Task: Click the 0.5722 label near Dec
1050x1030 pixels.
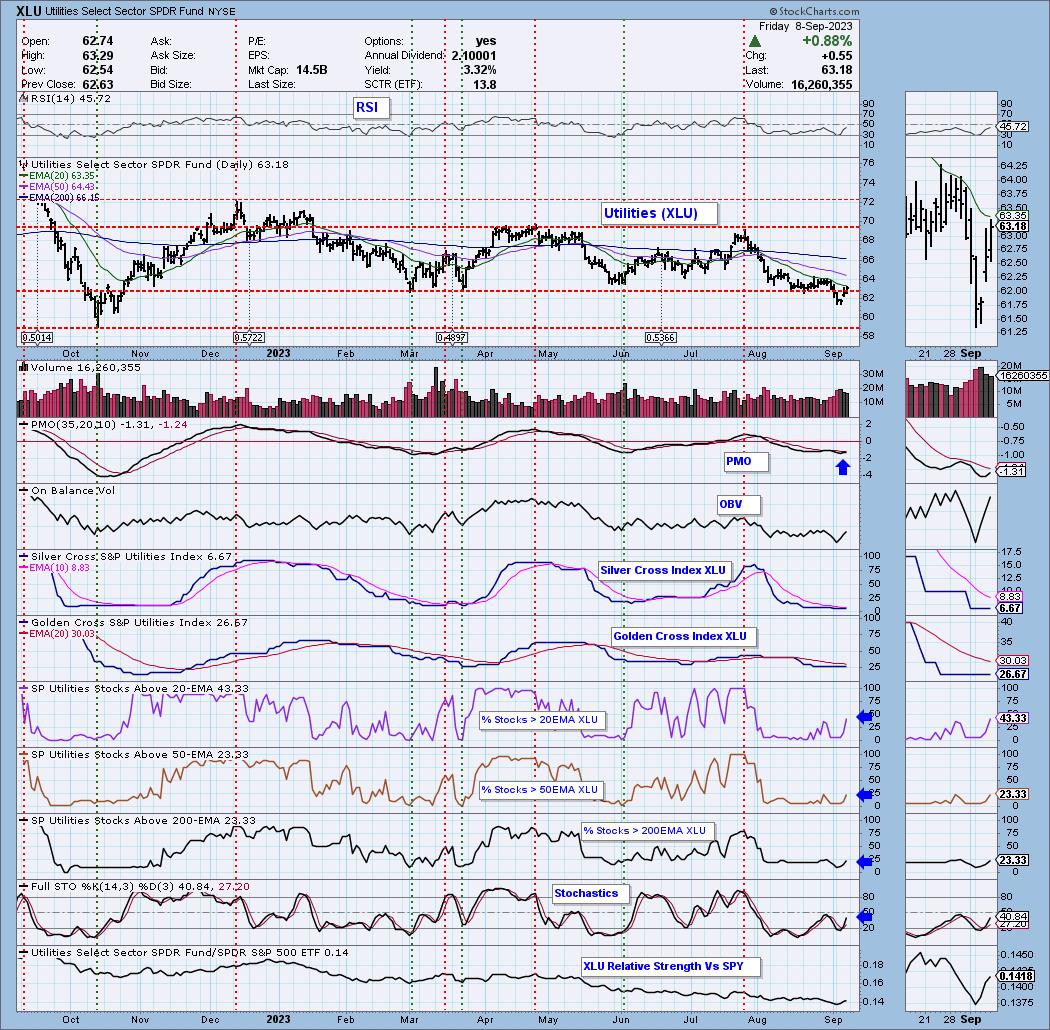Action: click(249, 338)
